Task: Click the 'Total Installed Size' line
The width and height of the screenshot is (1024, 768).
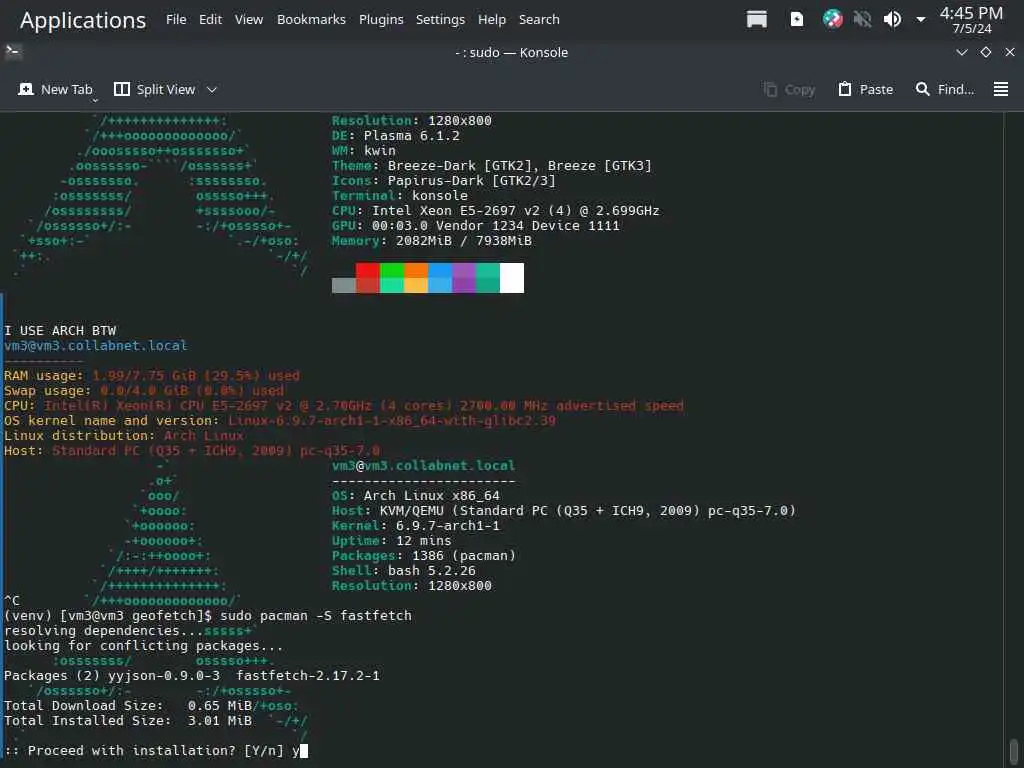Action: 128,721
